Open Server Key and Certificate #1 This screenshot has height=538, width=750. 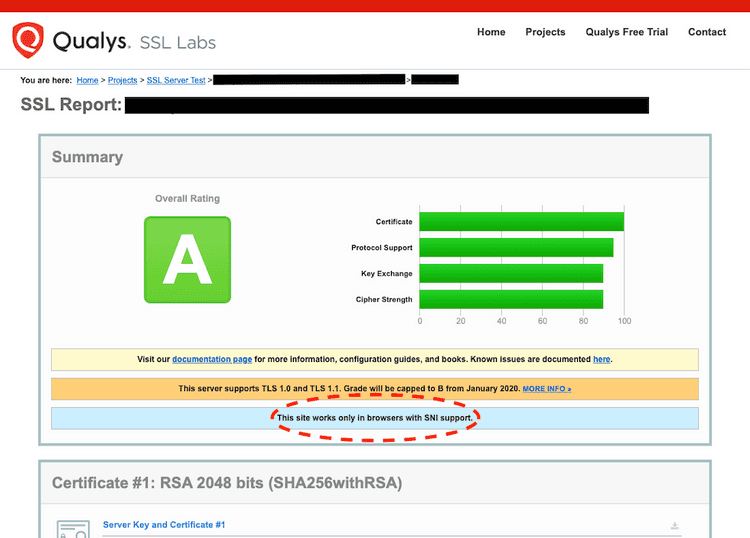tap(164, 525)
